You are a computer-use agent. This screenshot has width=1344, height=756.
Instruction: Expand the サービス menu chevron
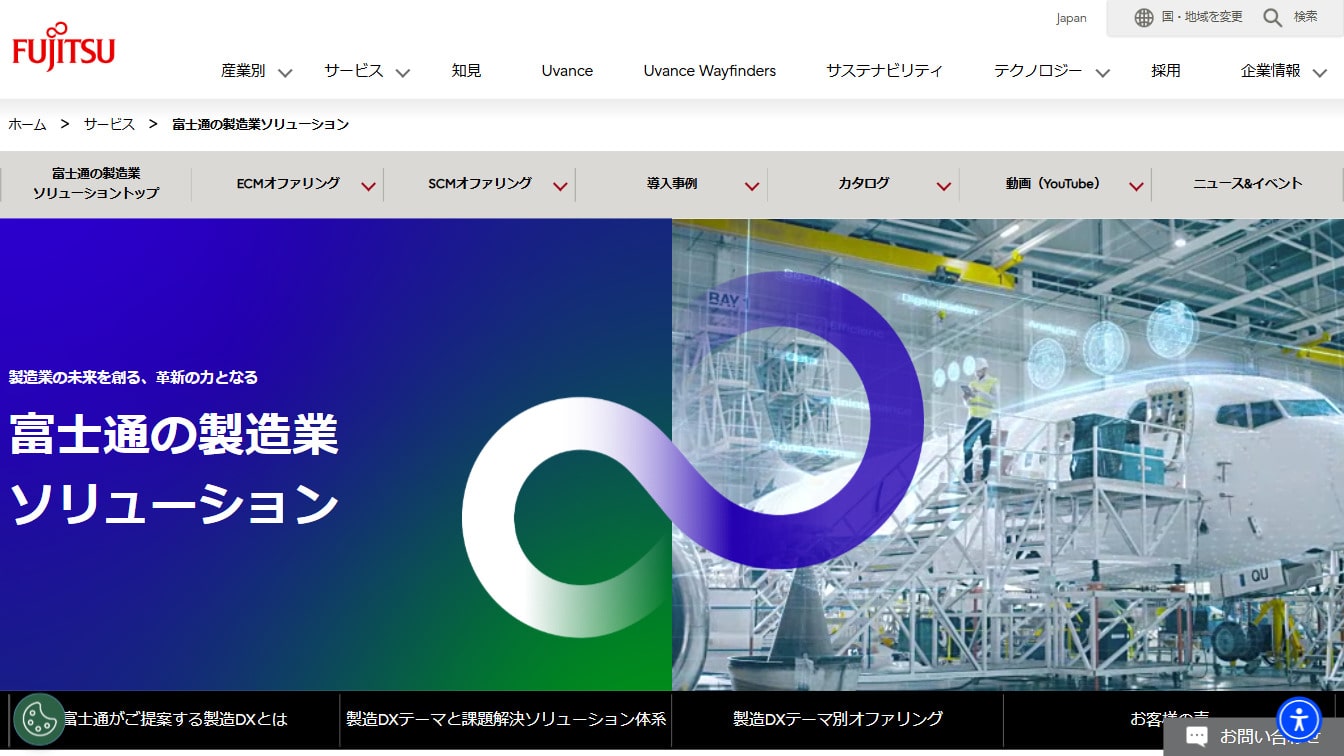click(403, 72)
